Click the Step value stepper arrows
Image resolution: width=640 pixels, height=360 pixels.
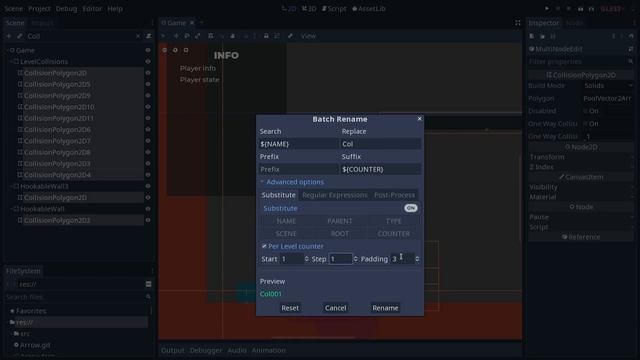[x=356, y=259]
